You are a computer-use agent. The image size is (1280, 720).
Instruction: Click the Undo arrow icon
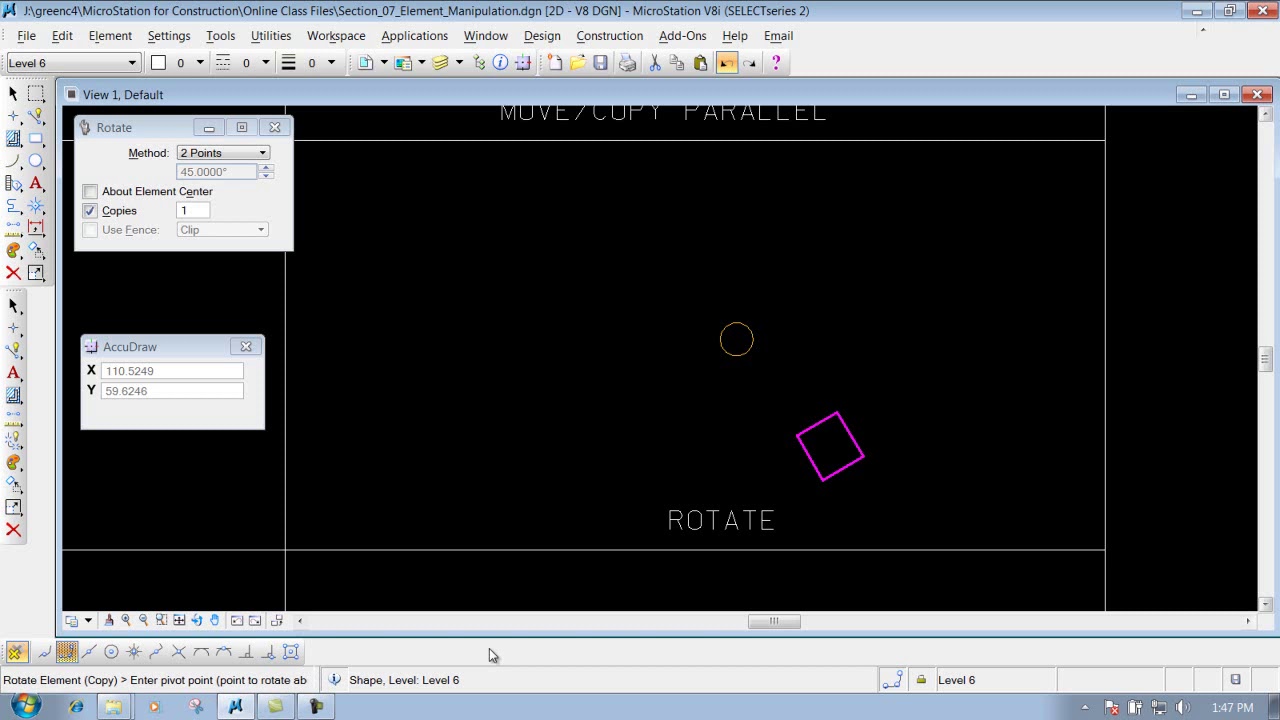(726, 63)
